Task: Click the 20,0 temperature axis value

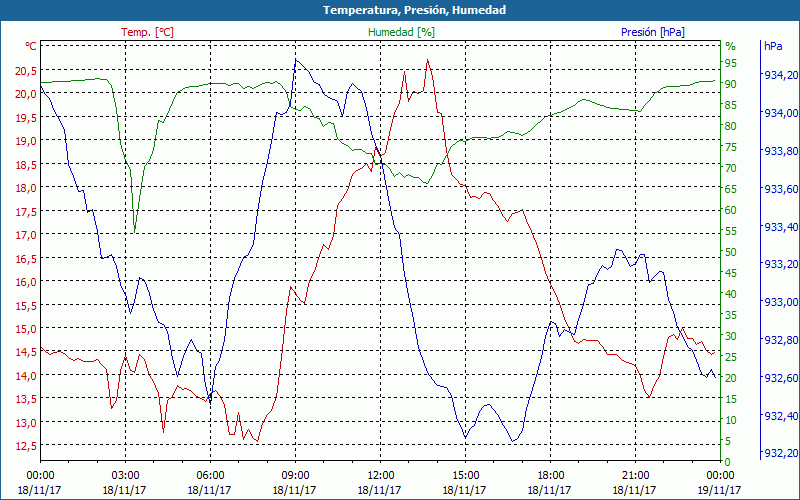Action: [x=26, y=94]
